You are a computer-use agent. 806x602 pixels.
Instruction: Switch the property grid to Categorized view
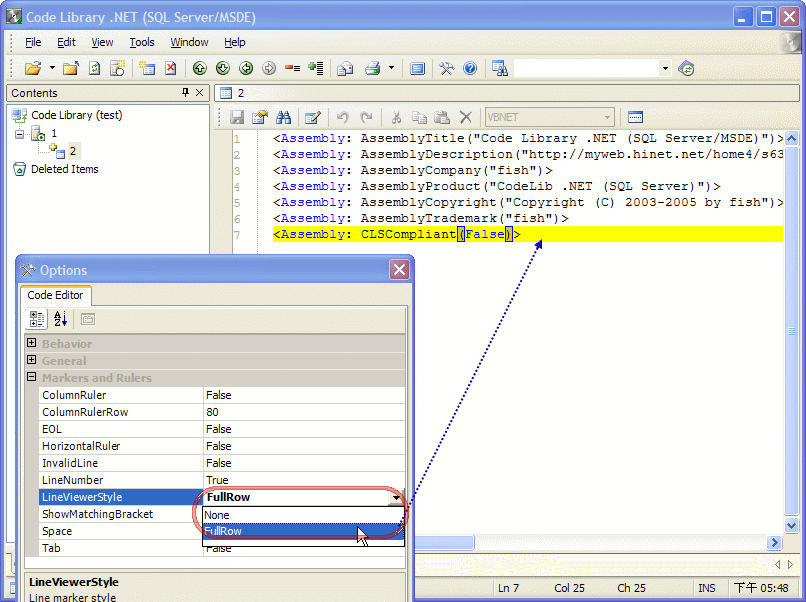pyautogui.click(x=36, y=319)
